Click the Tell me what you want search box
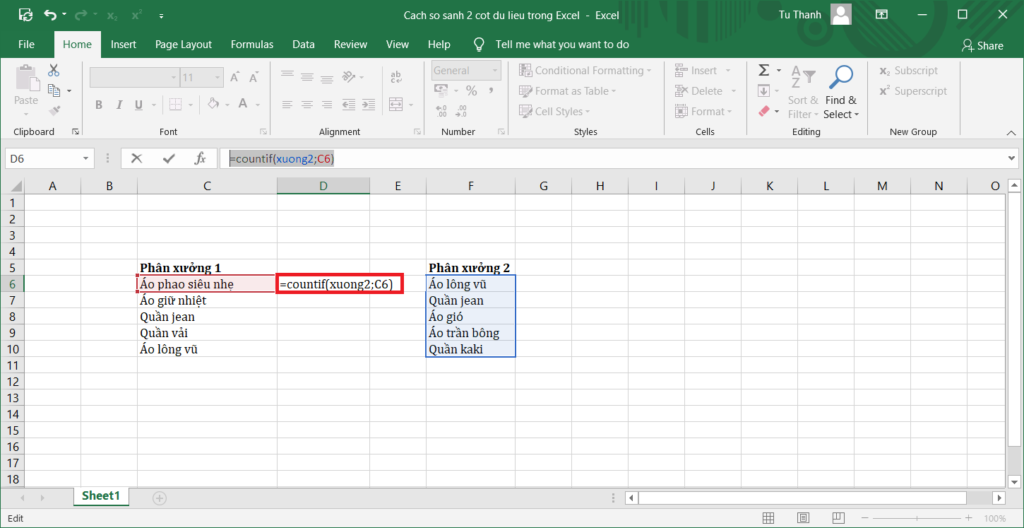Image resolution: width=1024 pixels, height=528 pixels. (x=562, y=44)
